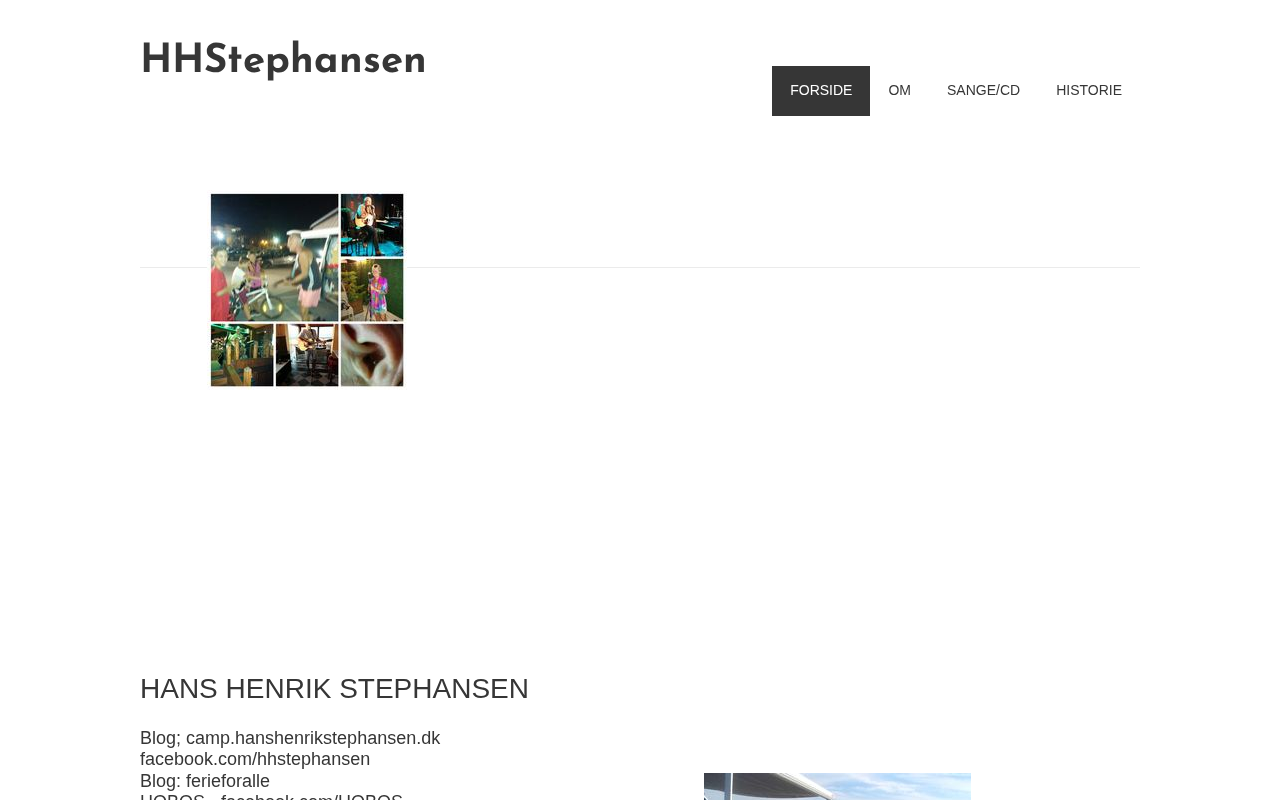Click the ear close-up photo
Screen dimensions: 1280x800
(372, 355)
